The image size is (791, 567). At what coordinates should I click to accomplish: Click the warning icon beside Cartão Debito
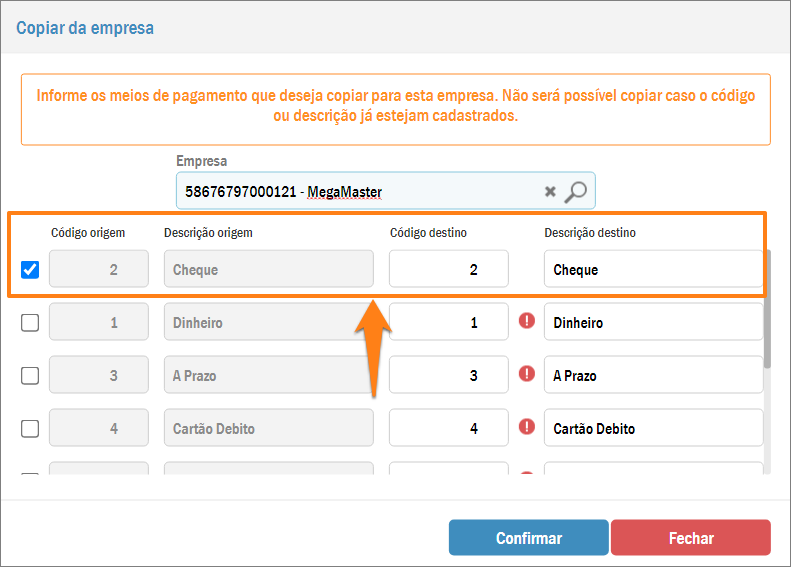527,428
